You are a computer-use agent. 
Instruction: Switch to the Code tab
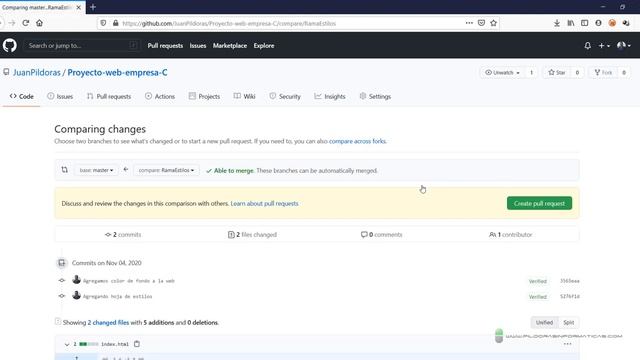(x=22, y=96)
